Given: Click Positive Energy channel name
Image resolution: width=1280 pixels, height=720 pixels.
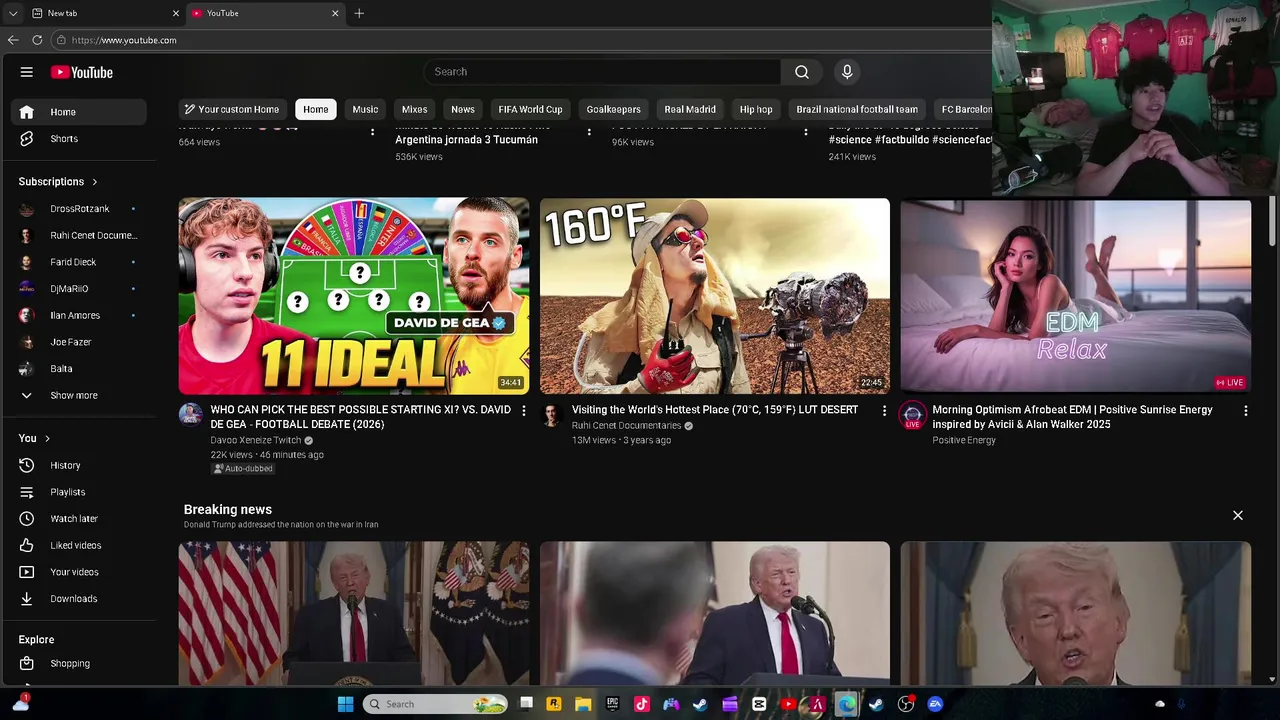Looking at the screenshot, I should 964,440.
